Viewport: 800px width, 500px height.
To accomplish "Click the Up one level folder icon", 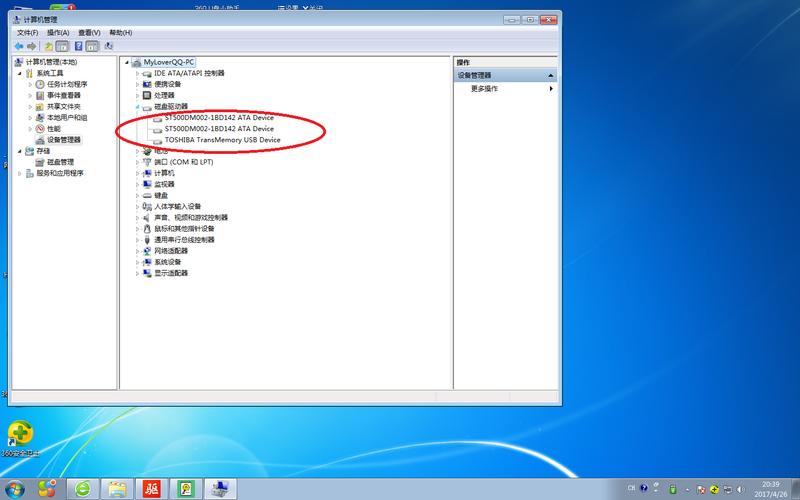I will [x=49, y=46].
